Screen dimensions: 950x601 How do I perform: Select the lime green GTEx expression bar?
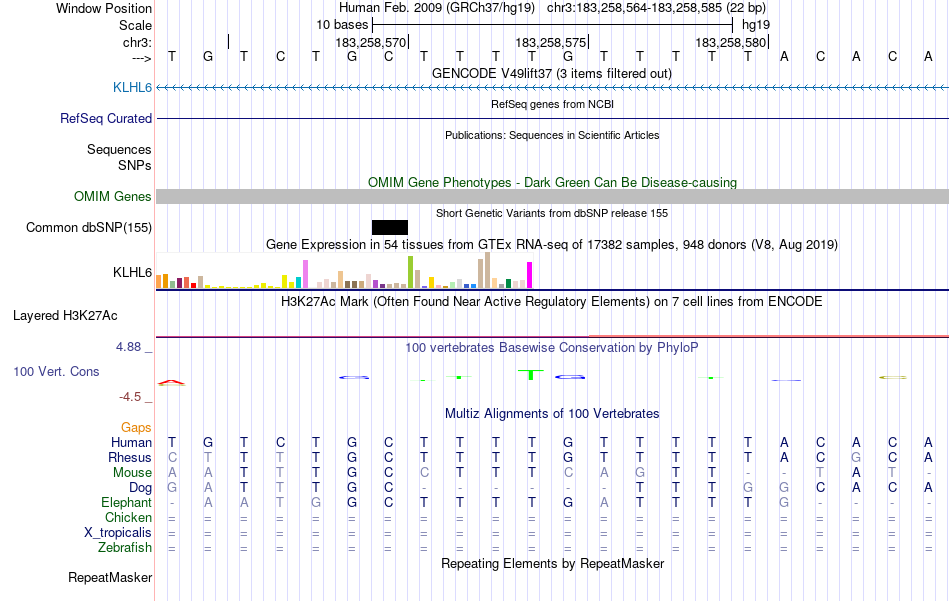[410, 272]
